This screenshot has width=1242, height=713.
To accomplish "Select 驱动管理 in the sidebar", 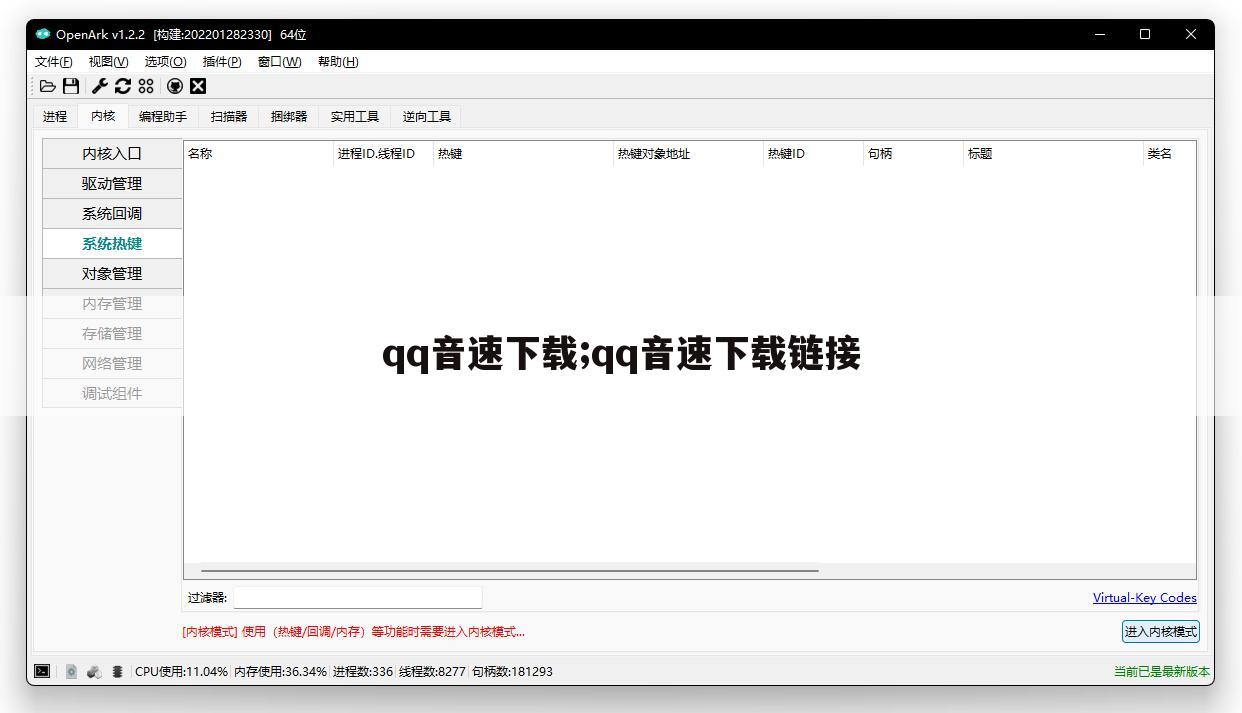I will pyautogui.click(x=112, y=183).
